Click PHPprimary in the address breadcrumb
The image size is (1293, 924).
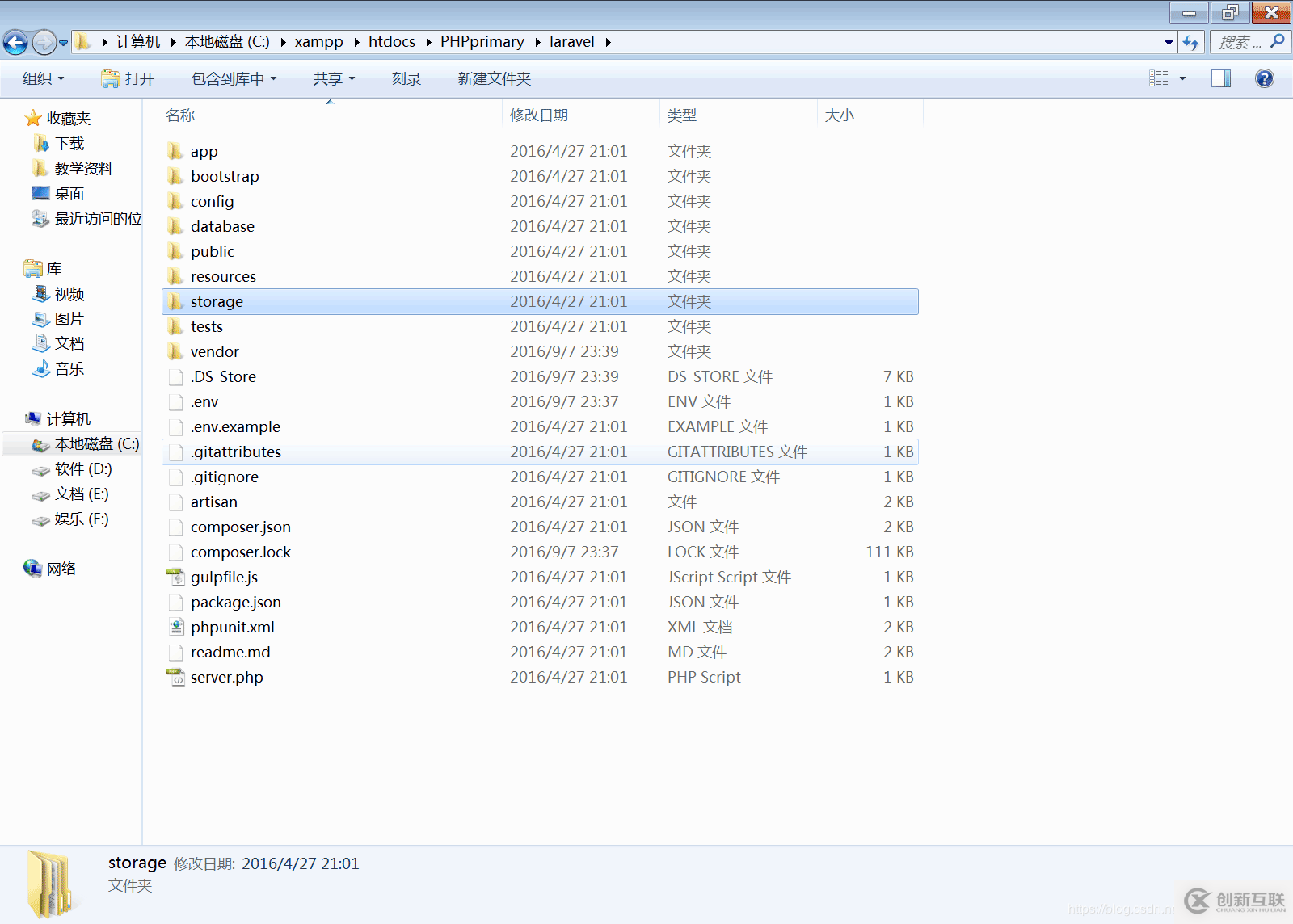[482, 42]
